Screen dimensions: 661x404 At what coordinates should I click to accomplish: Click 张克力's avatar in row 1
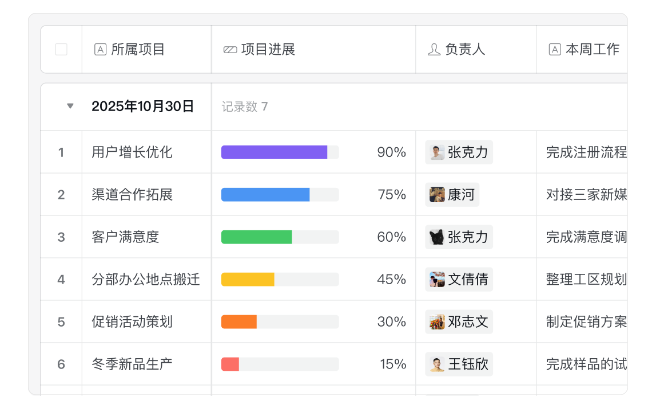pyautogui.click(x=437, y=152)
